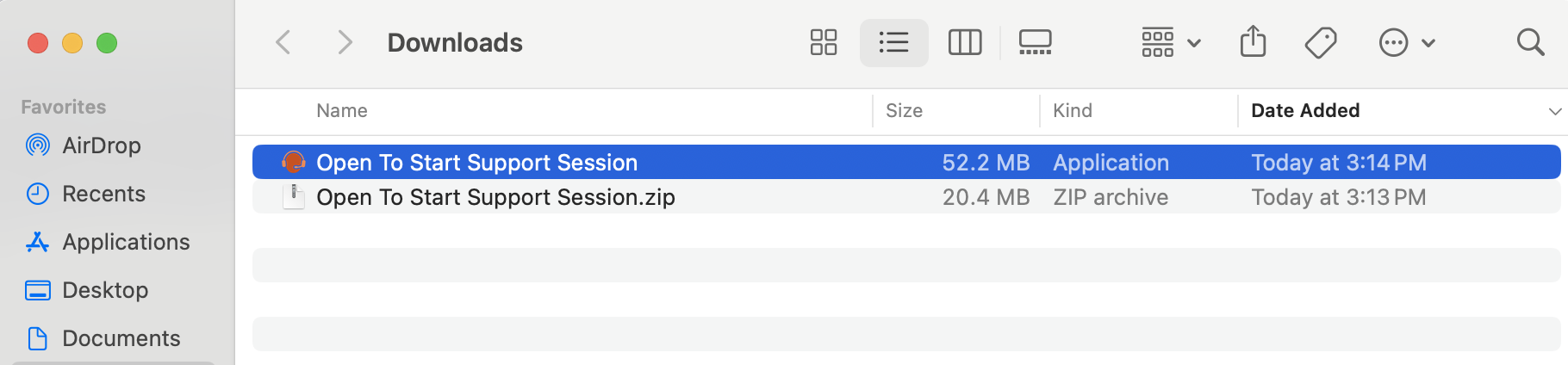Switch to list view
This screenshot has height=365, width=1568.
pos(893,42)
